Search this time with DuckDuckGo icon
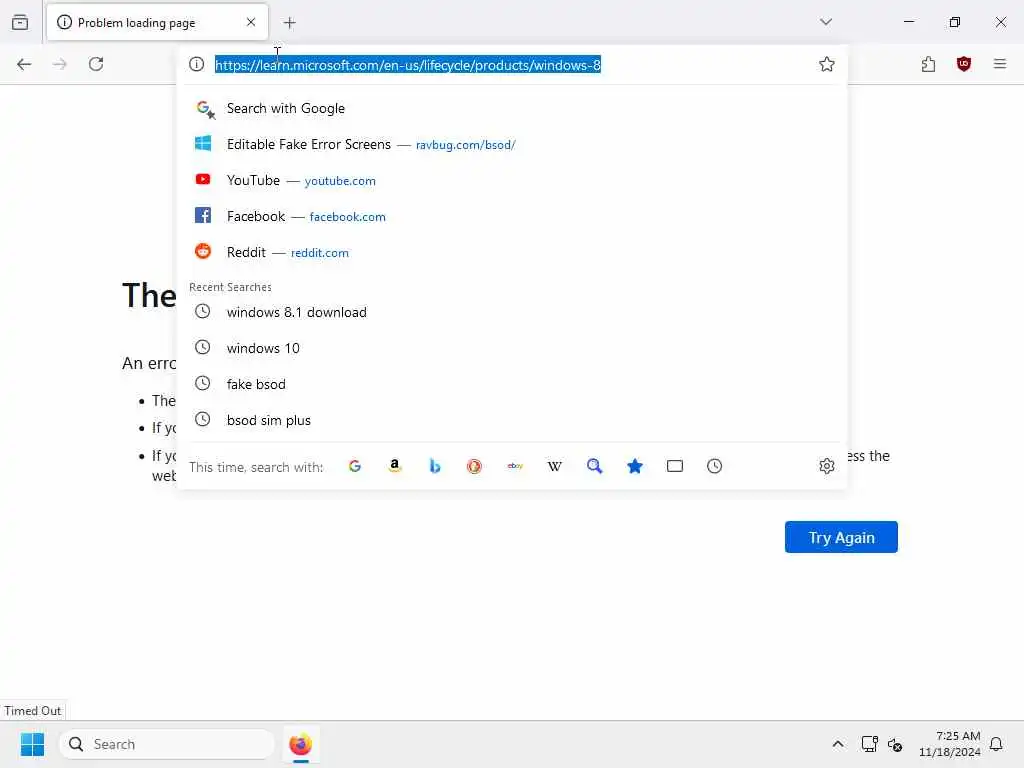1024x768 pixels. coord(474,466)
